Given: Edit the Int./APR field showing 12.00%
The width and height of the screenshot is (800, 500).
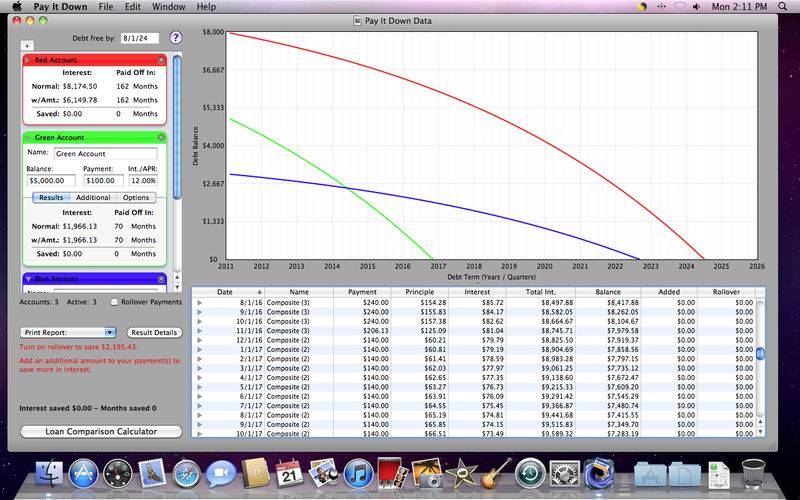Looking at the screenshot, I should [143, 181].
